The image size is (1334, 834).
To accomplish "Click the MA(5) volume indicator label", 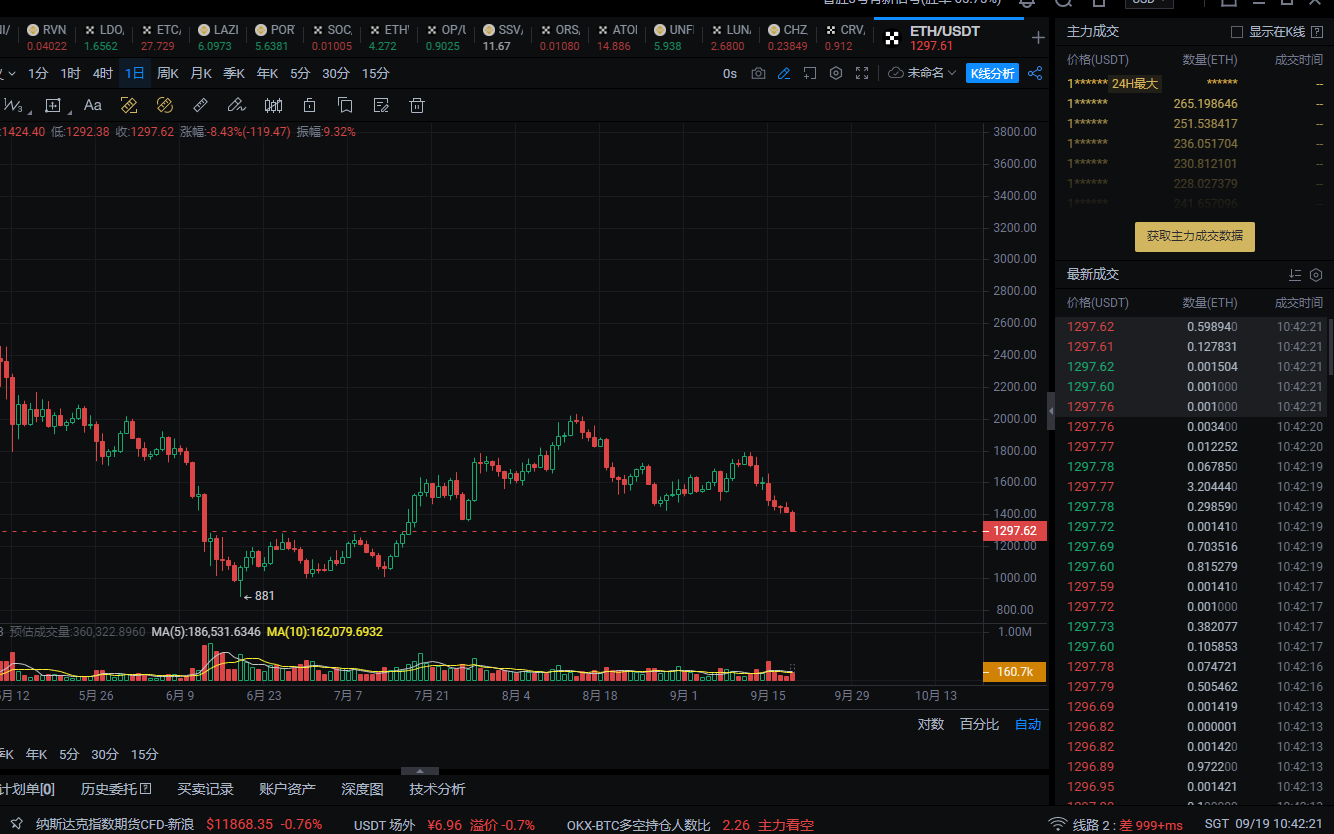I will click(x=206, y=632).
